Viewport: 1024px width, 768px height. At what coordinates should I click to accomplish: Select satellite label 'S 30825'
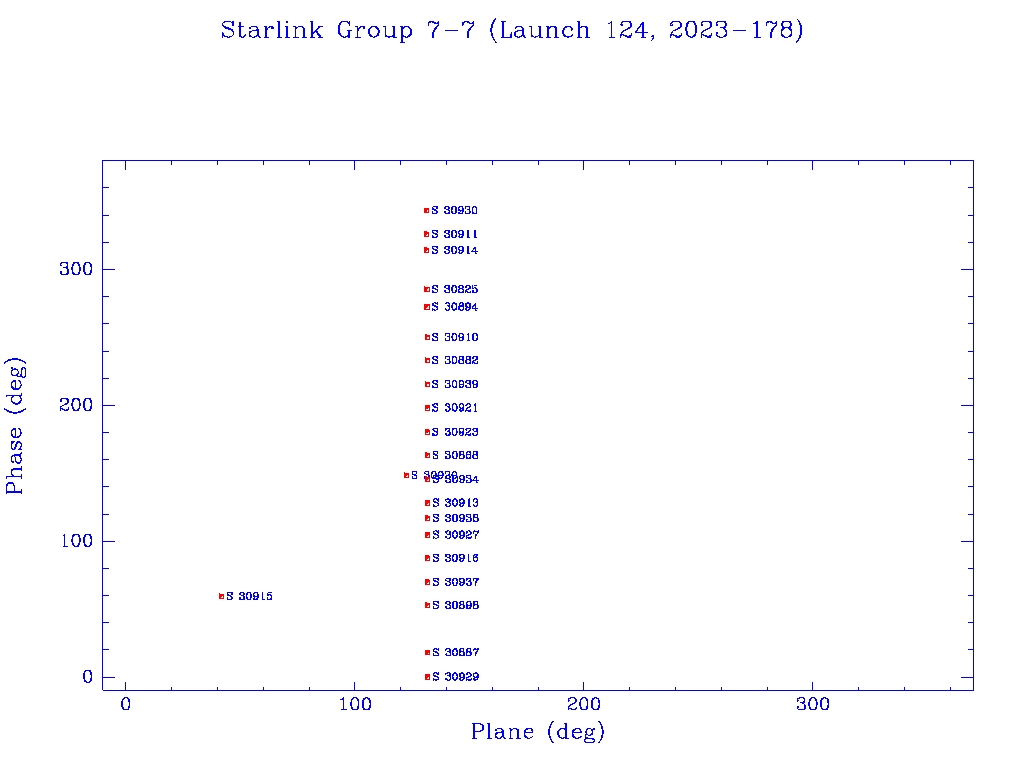coord(455,289)
